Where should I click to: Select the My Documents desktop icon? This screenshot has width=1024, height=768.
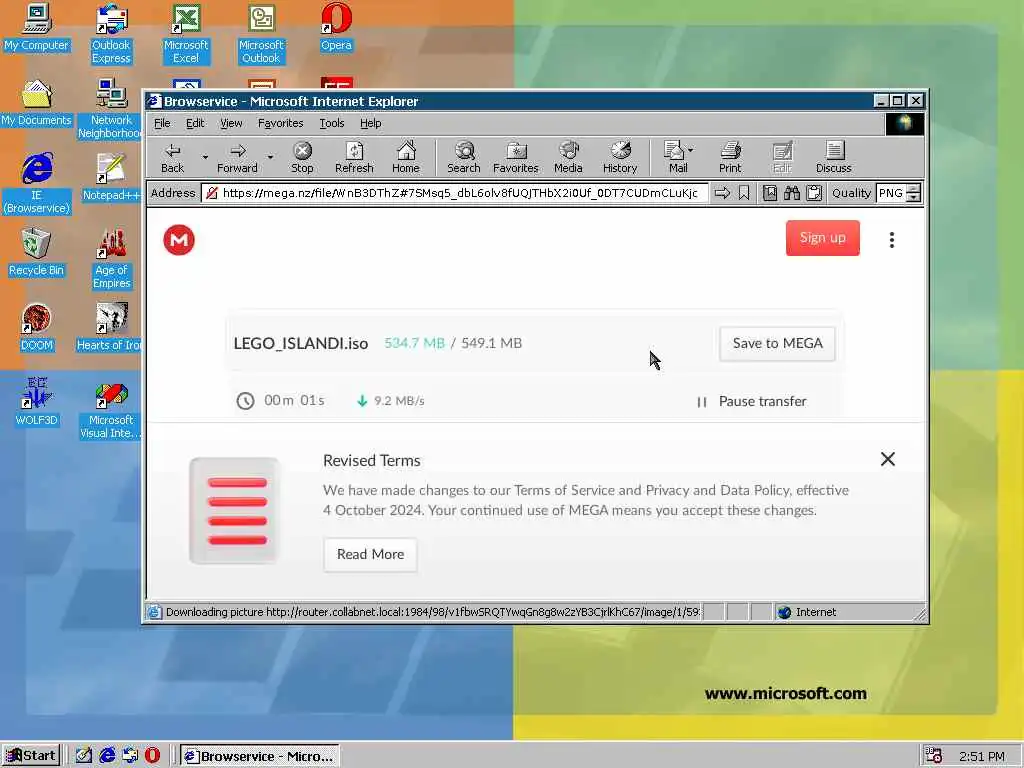tap(36, 103)
